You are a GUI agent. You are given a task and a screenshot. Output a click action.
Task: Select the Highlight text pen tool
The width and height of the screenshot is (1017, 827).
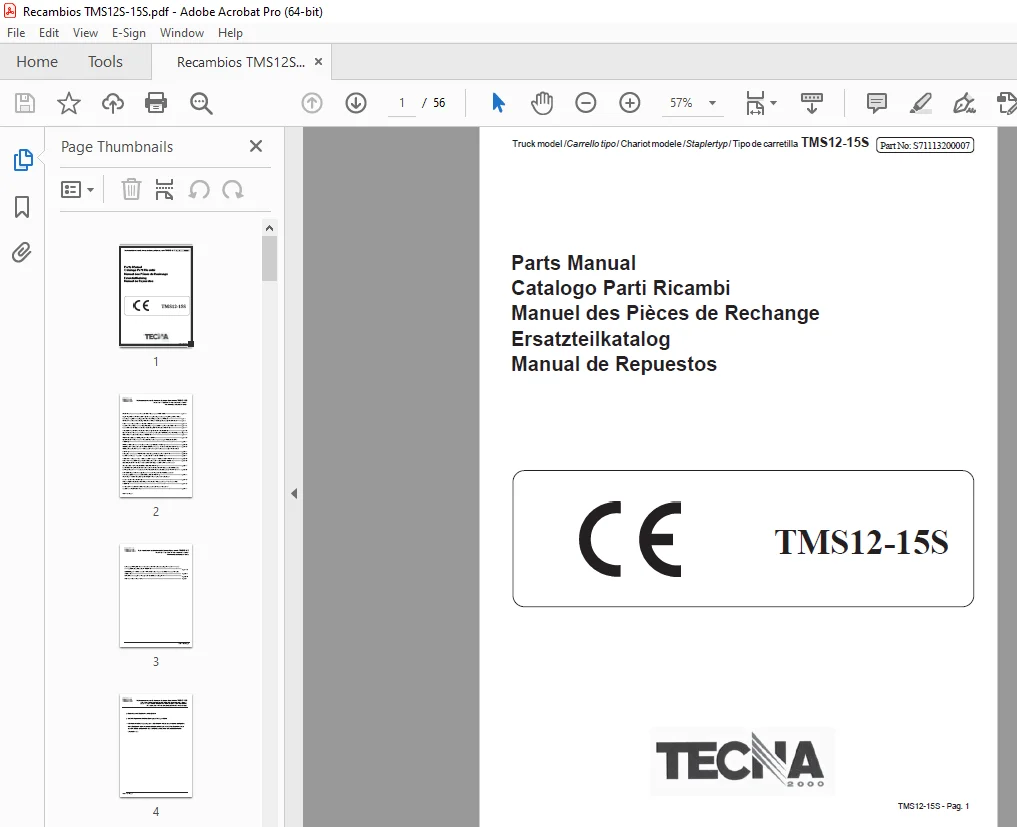[x=920, y=102]
